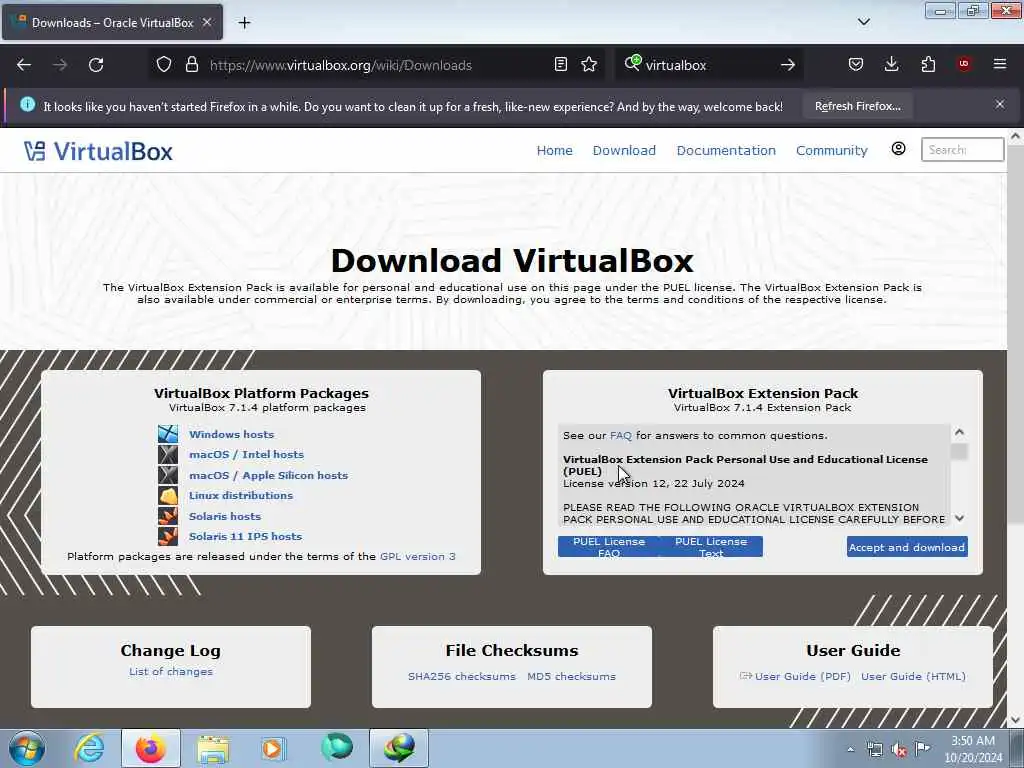Screen dimensions: 1024x768
Task: Click the Windows hosts platform icon
Action: 168,434
